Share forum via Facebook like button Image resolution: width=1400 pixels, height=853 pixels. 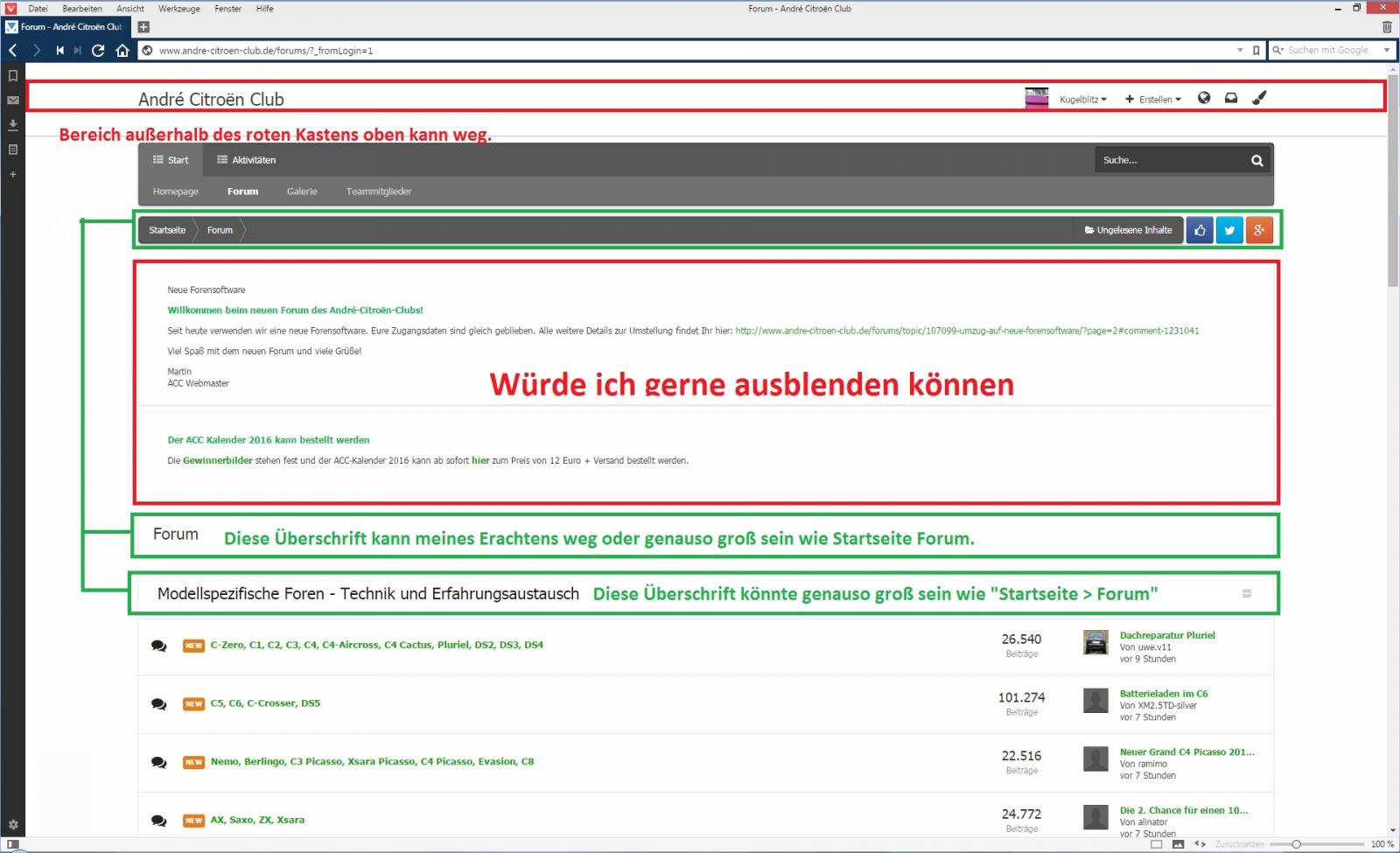[x=1200, y=230]
